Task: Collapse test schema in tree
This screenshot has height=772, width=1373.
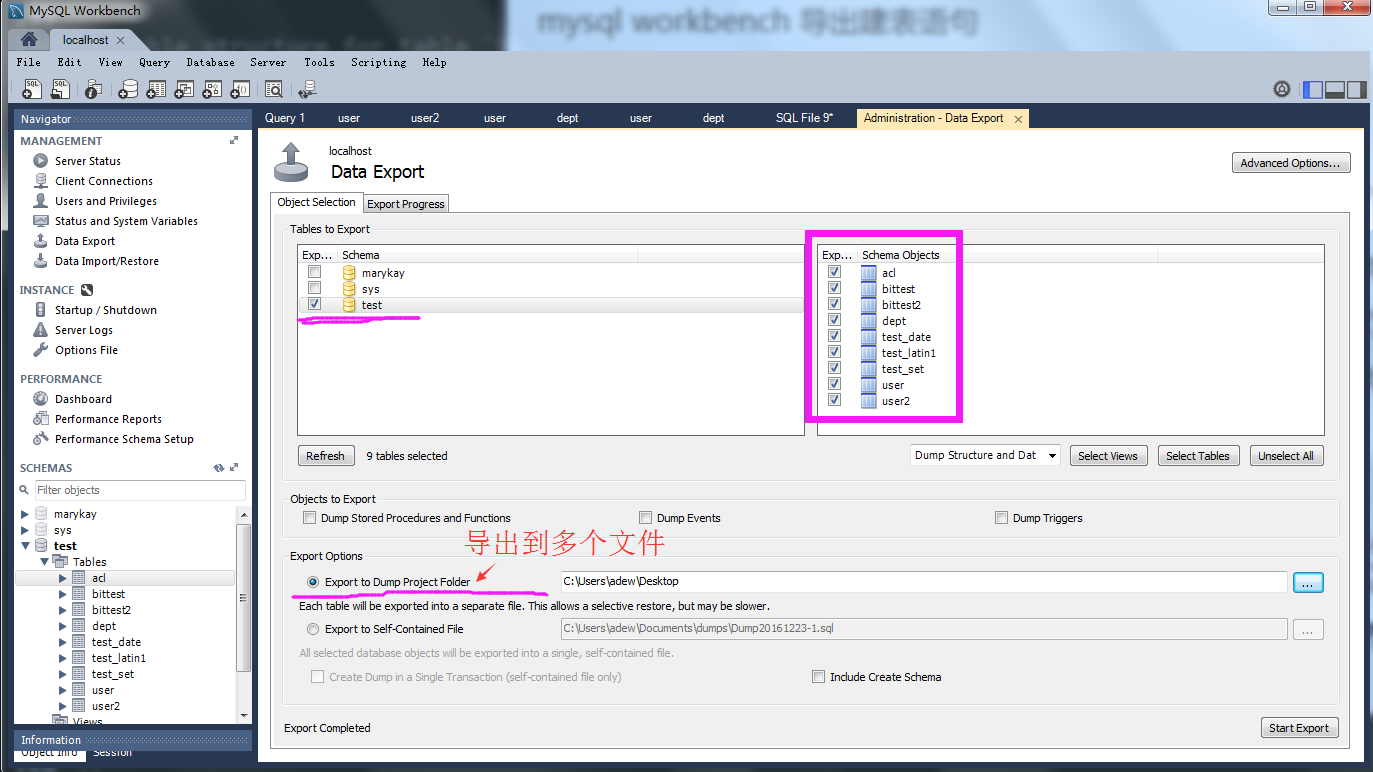Action: (x=25, y=546)
